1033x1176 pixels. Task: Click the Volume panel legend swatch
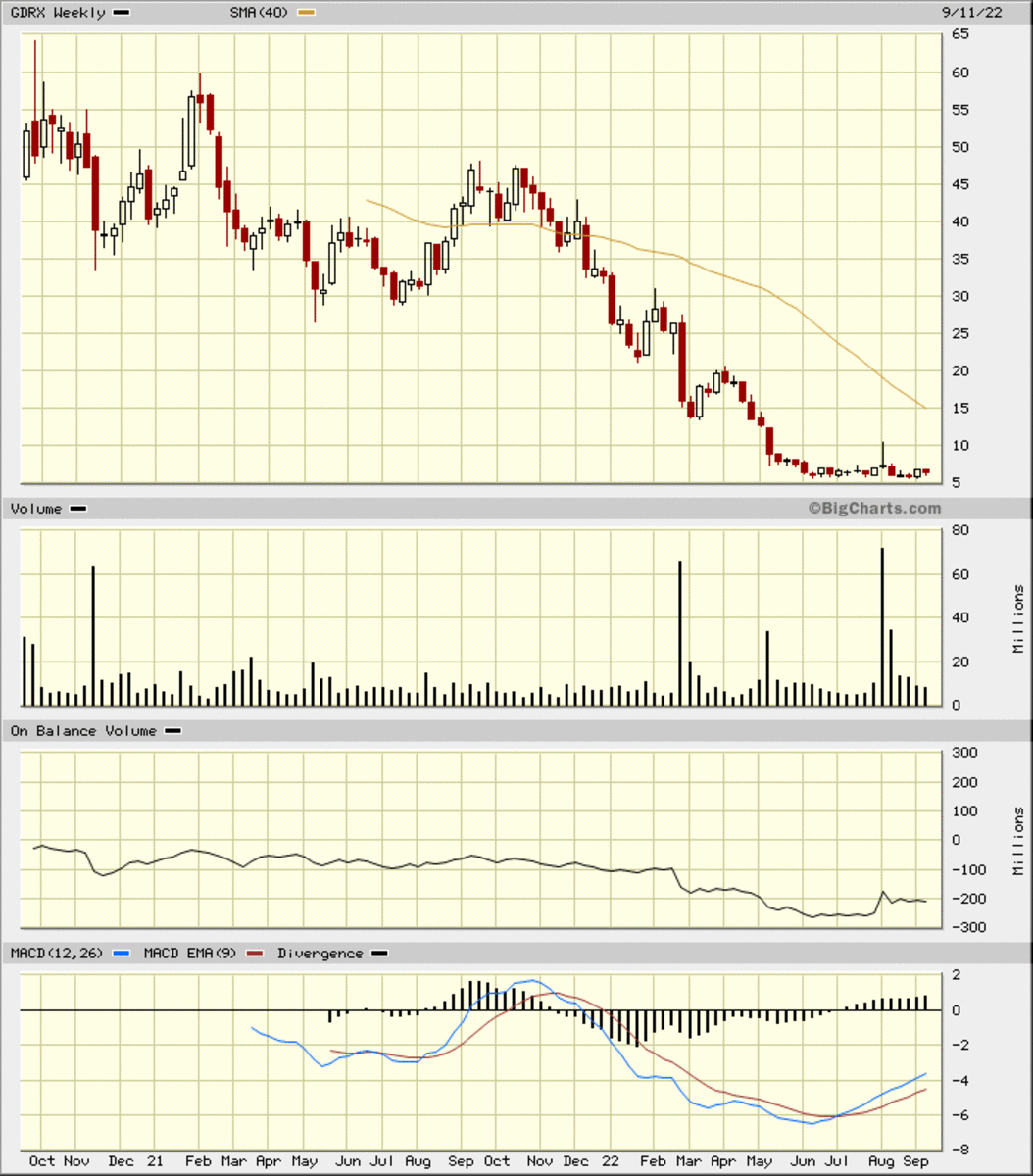point(78,509)
